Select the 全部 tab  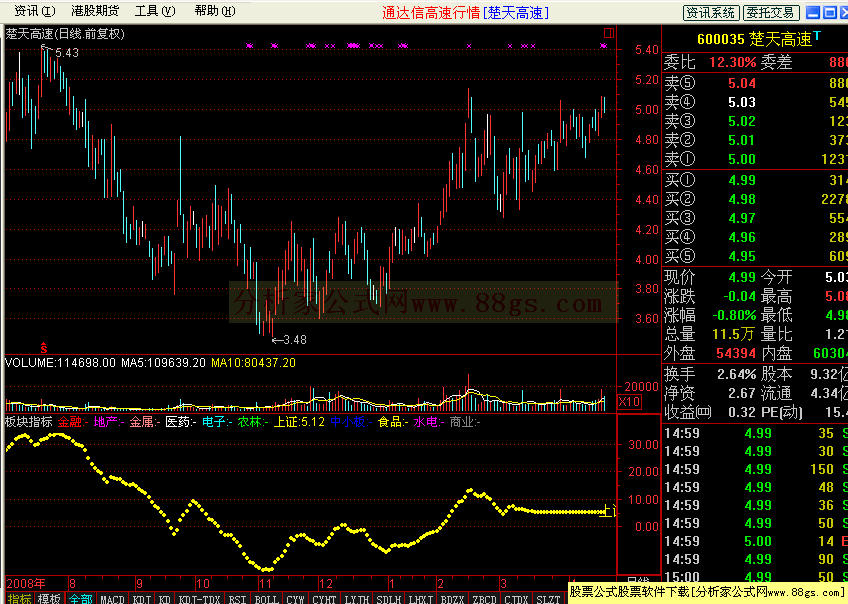pos(81,599)
